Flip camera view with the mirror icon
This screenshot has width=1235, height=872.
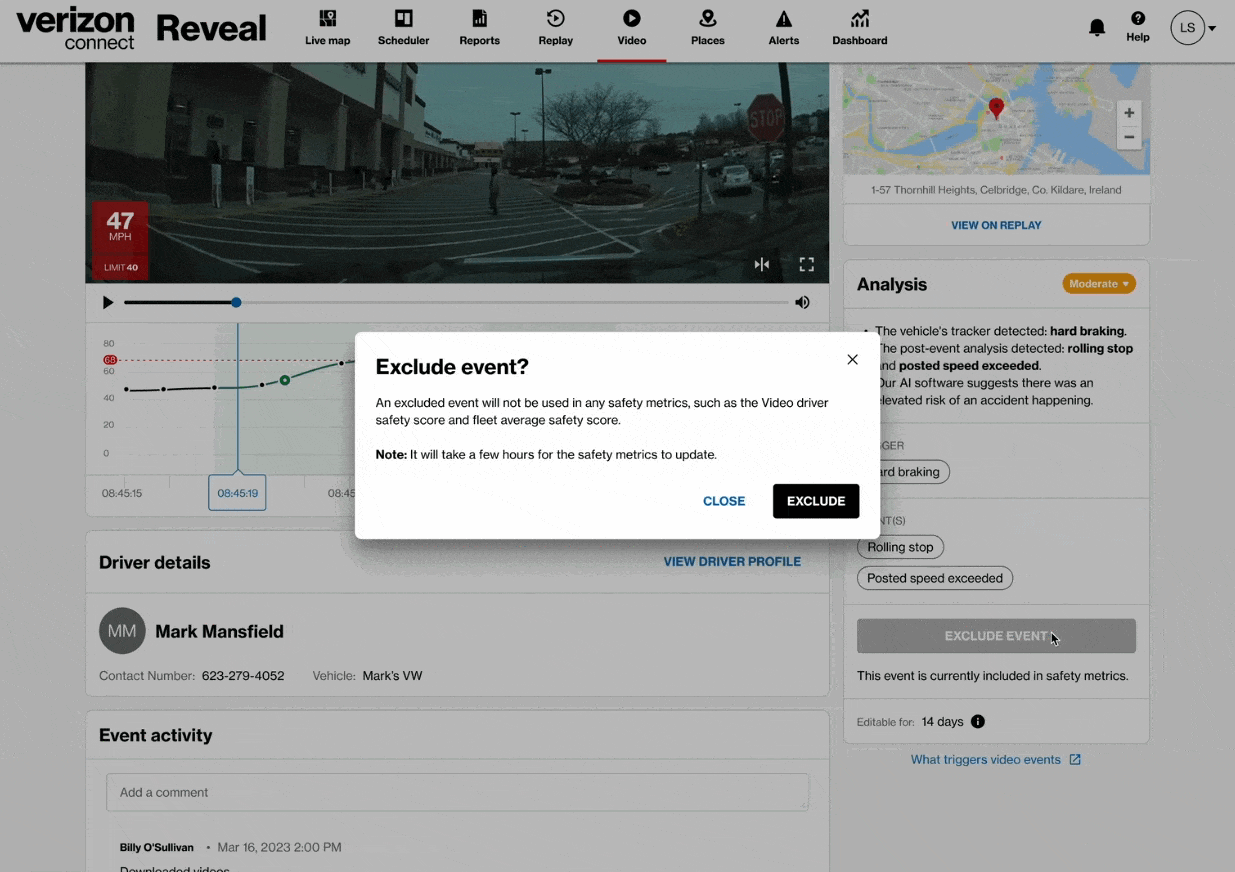coord(762,264)
